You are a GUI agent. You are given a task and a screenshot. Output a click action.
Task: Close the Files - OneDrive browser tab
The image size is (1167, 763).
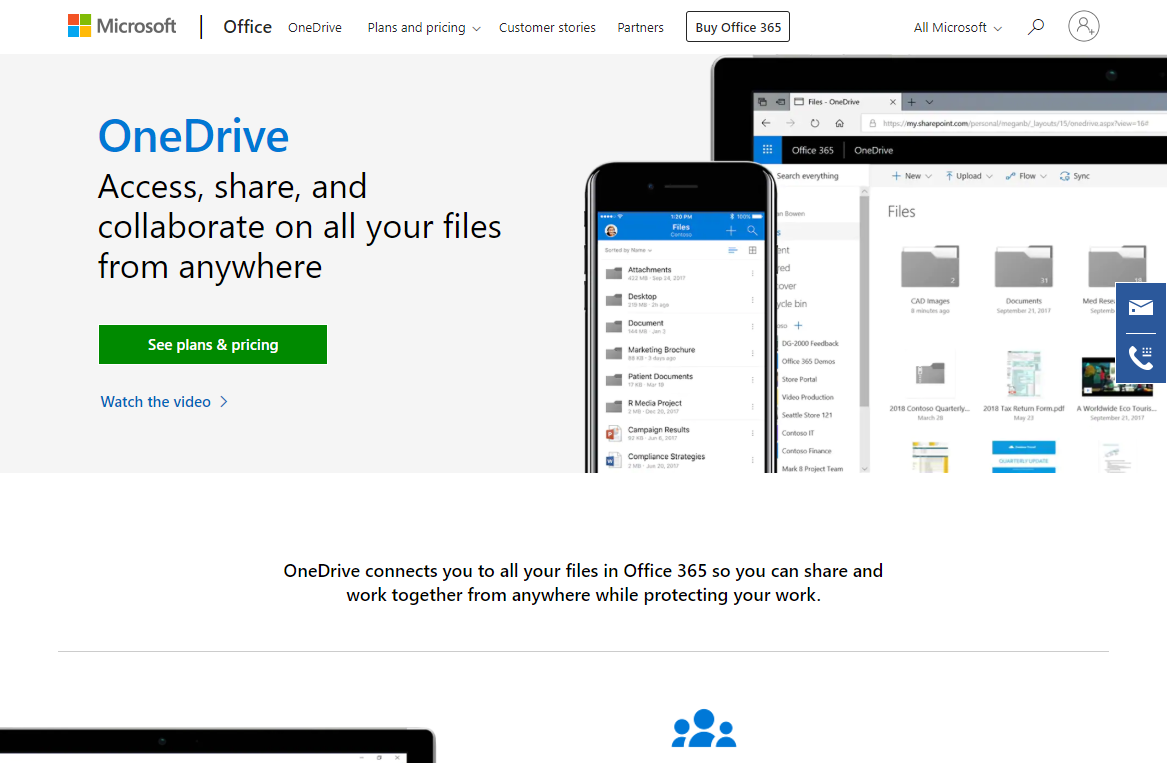(892, 102)
